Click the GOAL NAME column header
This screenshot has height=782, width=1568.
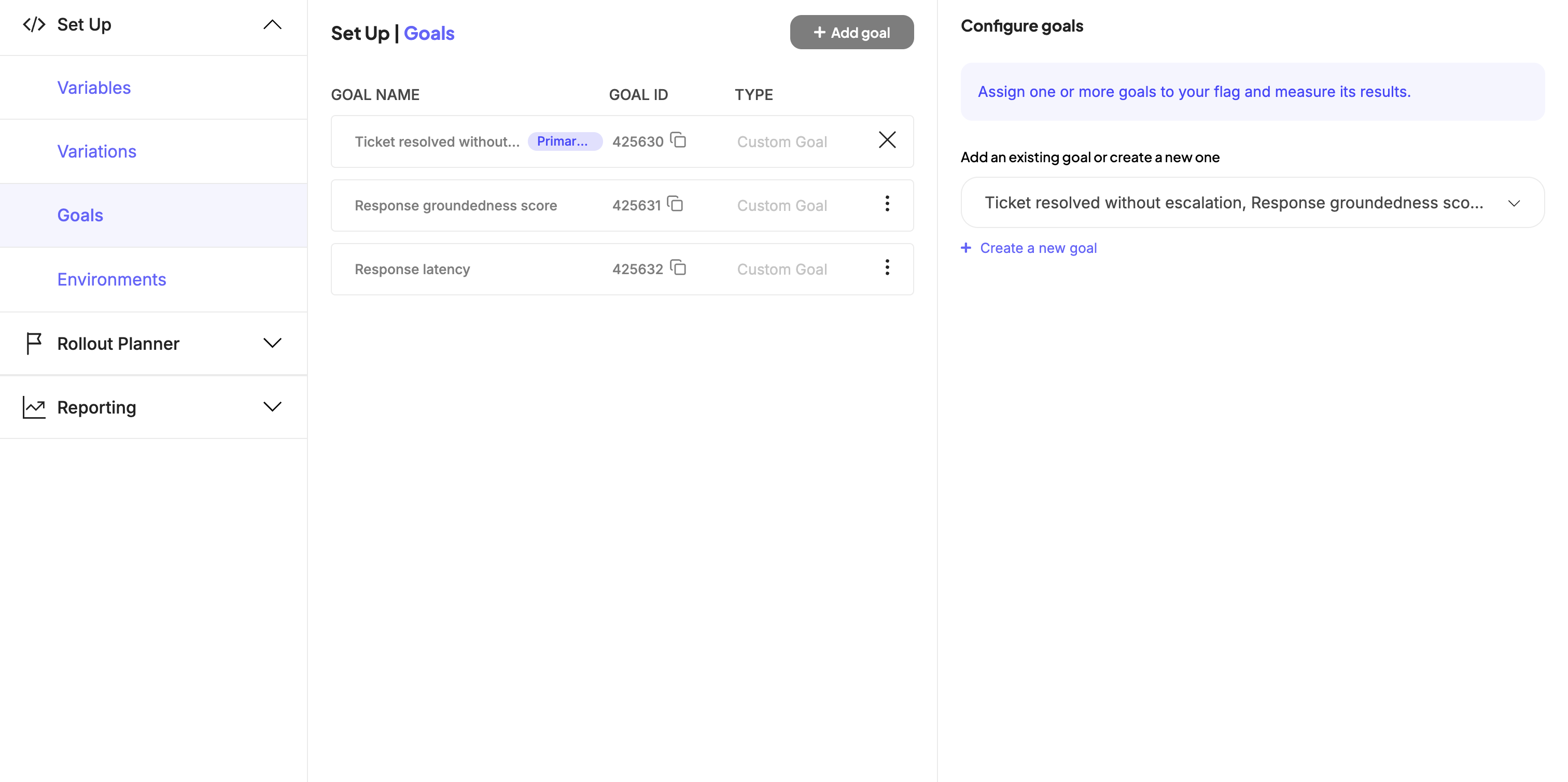tap(375, 95)
